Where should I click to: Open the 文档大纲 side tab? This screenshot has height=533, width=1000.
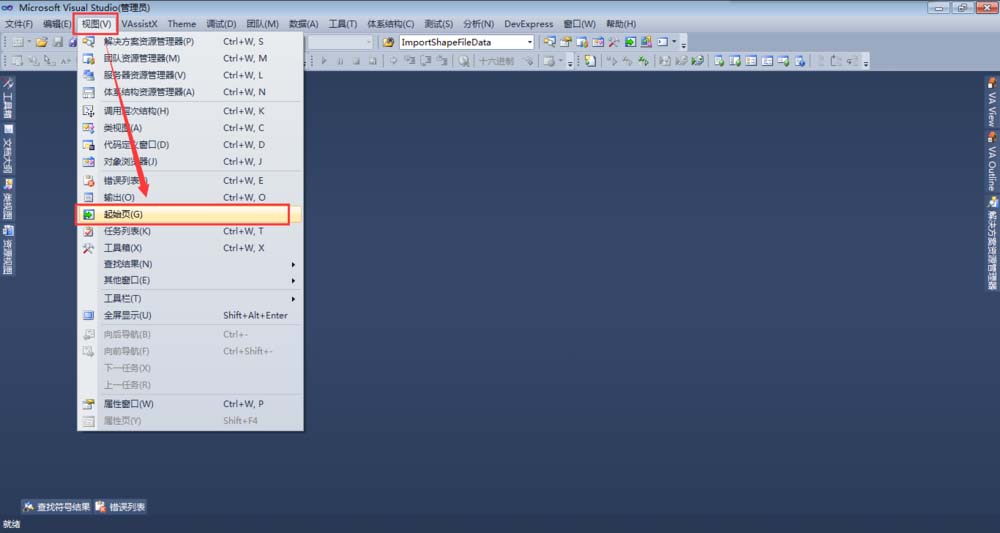coord(8,148)
